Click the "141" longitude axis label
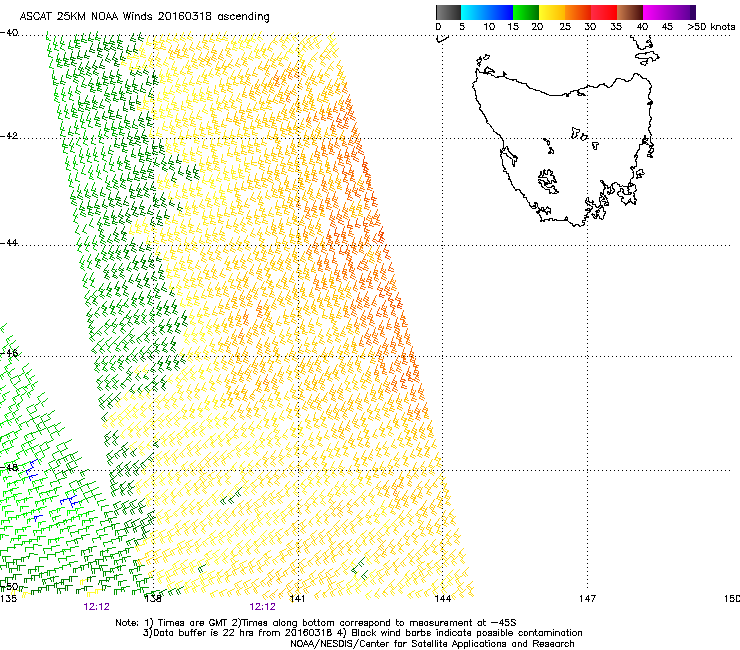Screen dimensions: 740x650 [x=297, y=599]
